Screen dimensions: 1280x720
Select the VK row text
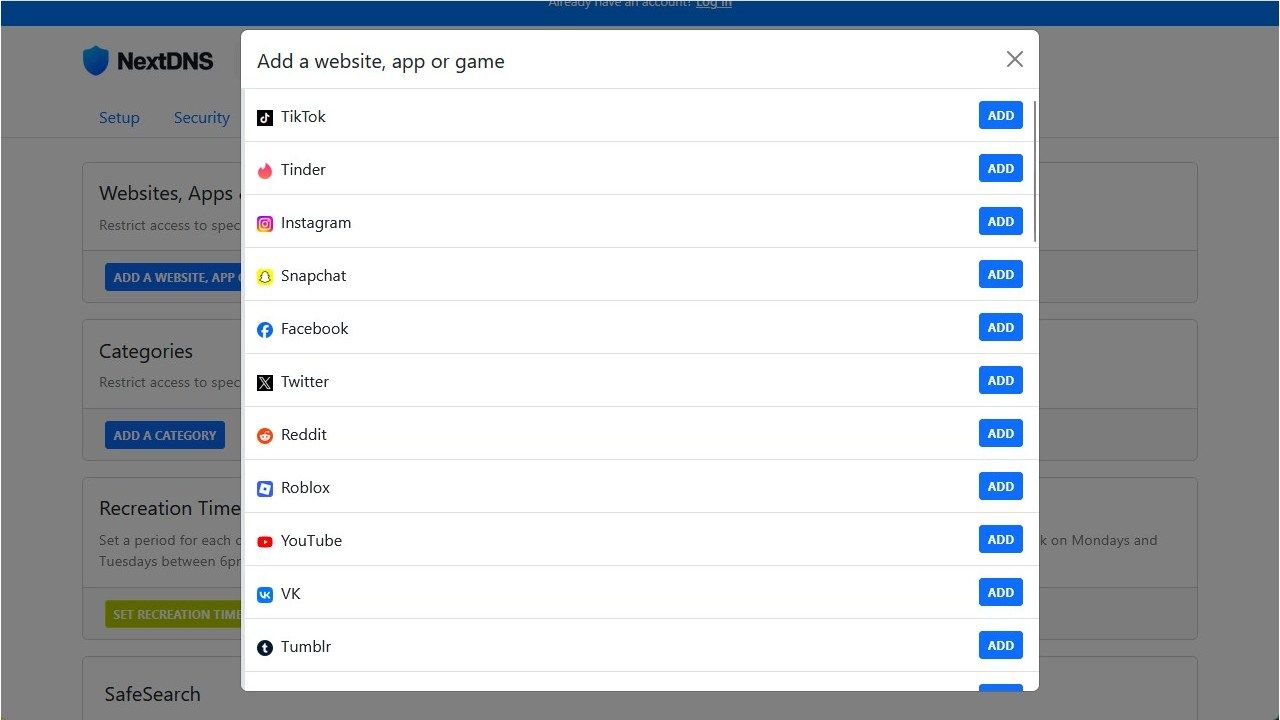[291, 594]
